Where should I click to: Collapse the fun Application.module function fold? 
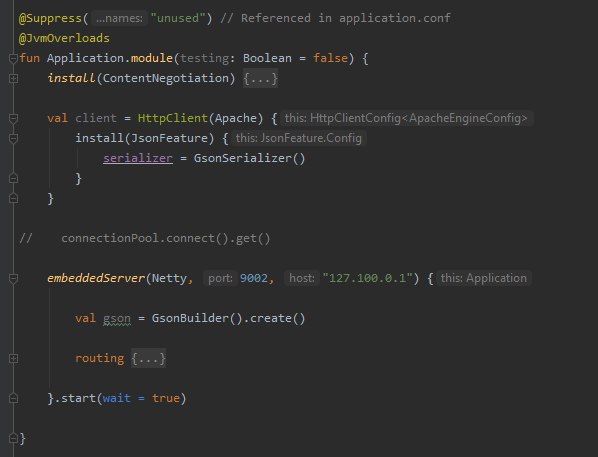pyautogui.click(x=13, y=58)
